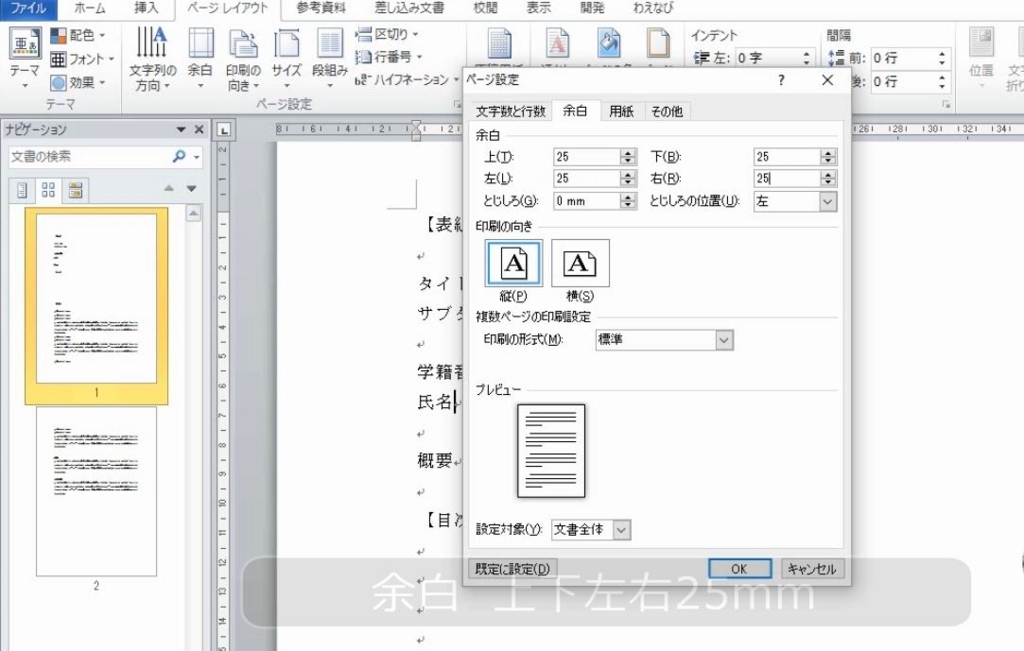Adjust the とじしろ gutter spinner
1024x651 pixels.
click(x=628, y=201)
